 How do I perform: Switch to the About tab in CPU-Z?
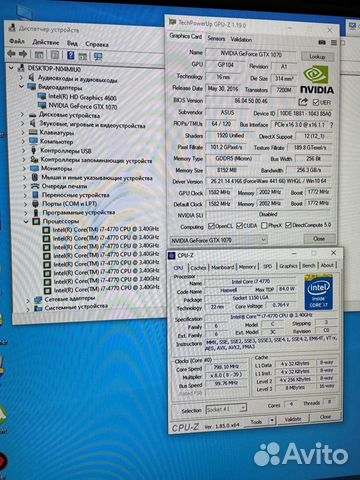click(x=327, y=265)
